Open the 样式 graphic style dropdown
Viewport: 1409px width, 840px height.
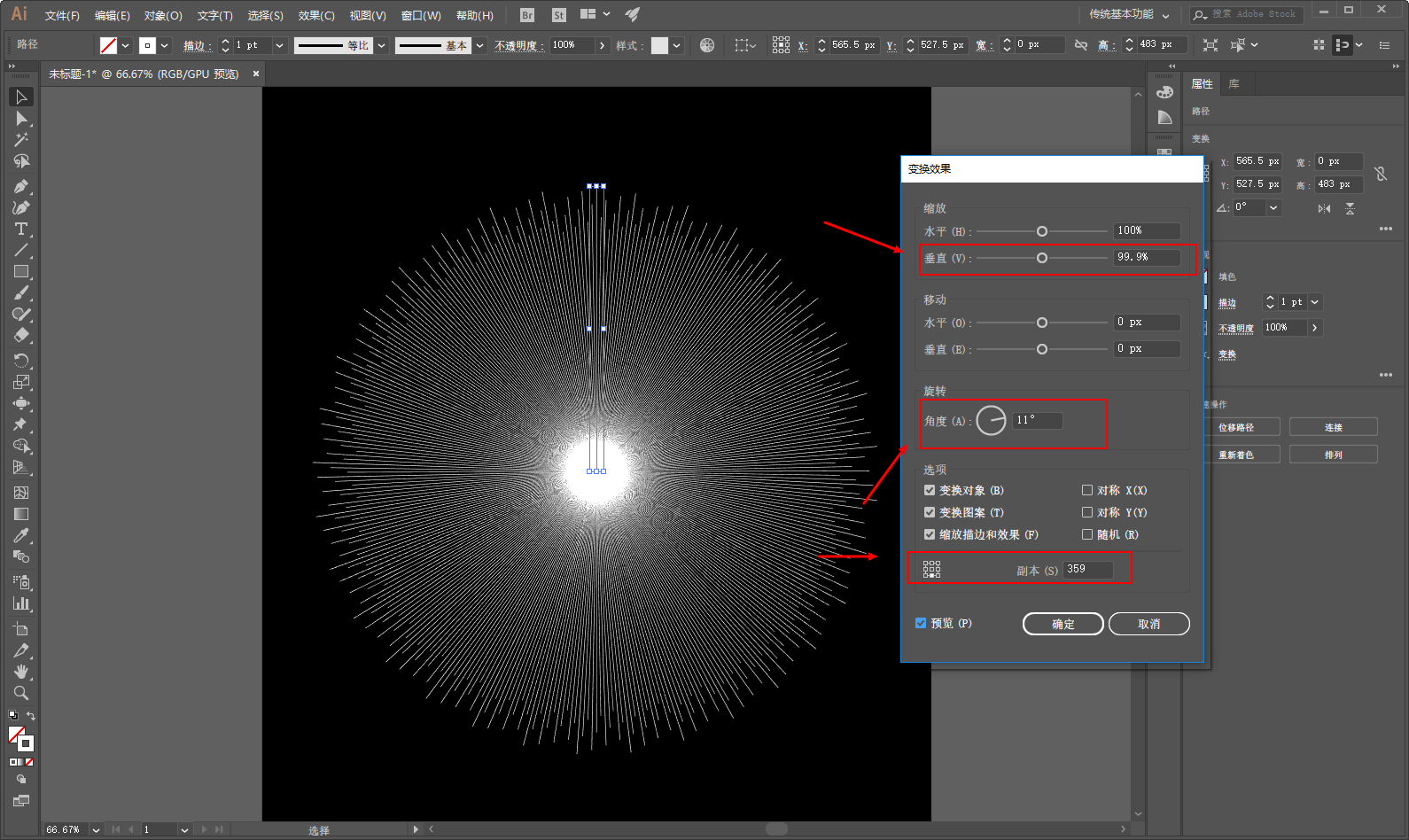[677, 45]
